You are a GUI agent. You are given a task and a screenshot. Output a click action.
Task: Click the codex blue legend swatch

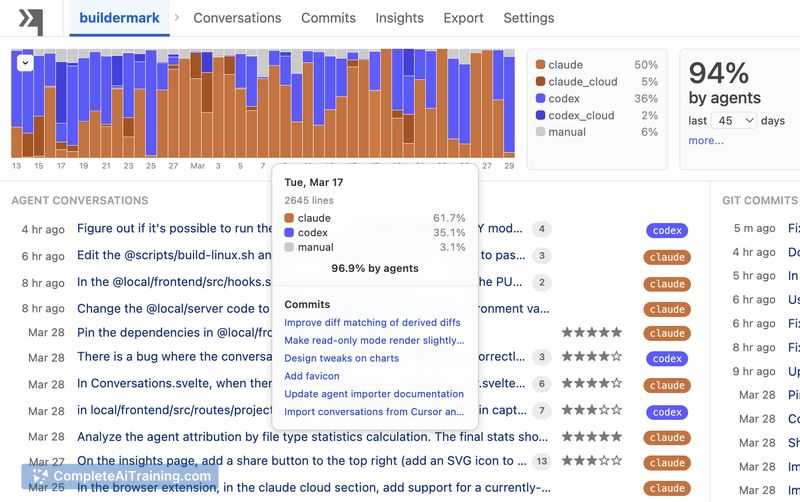pyautogui.click(x=541, y=99)
